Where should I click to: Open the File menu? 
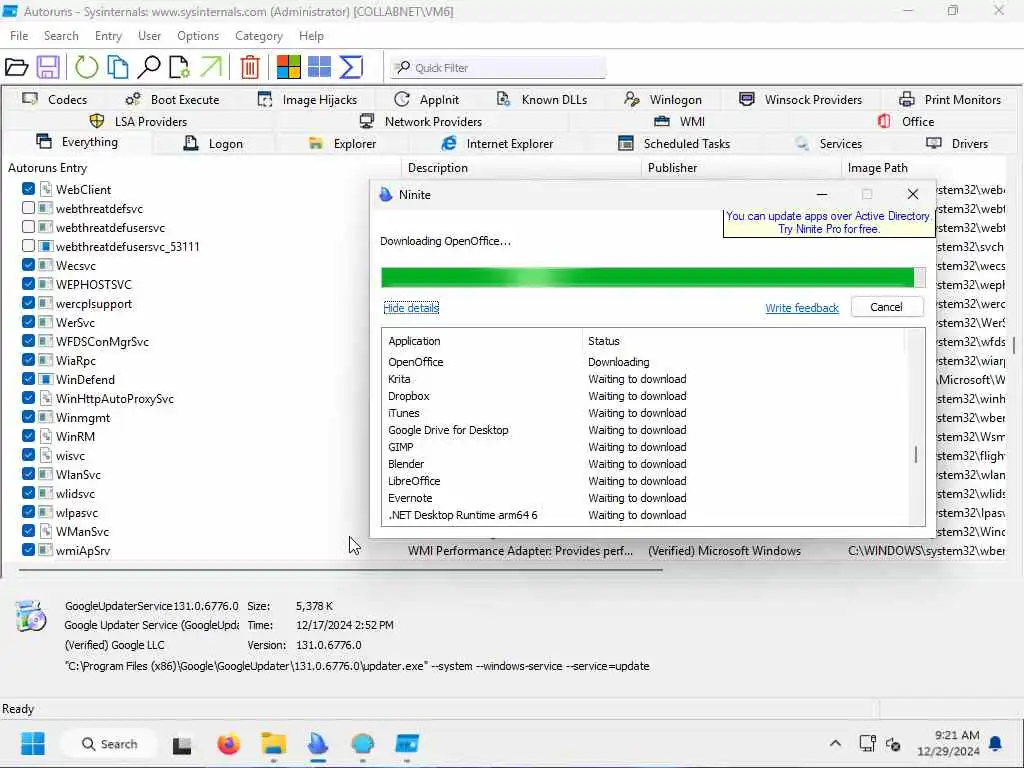pos(19,36)
